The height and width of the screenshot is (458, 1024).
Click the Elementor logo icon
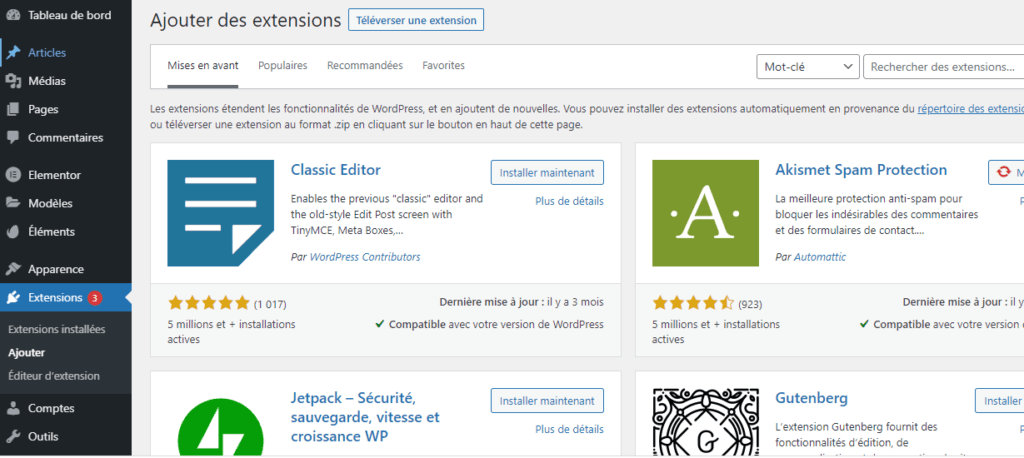[13, 175]
